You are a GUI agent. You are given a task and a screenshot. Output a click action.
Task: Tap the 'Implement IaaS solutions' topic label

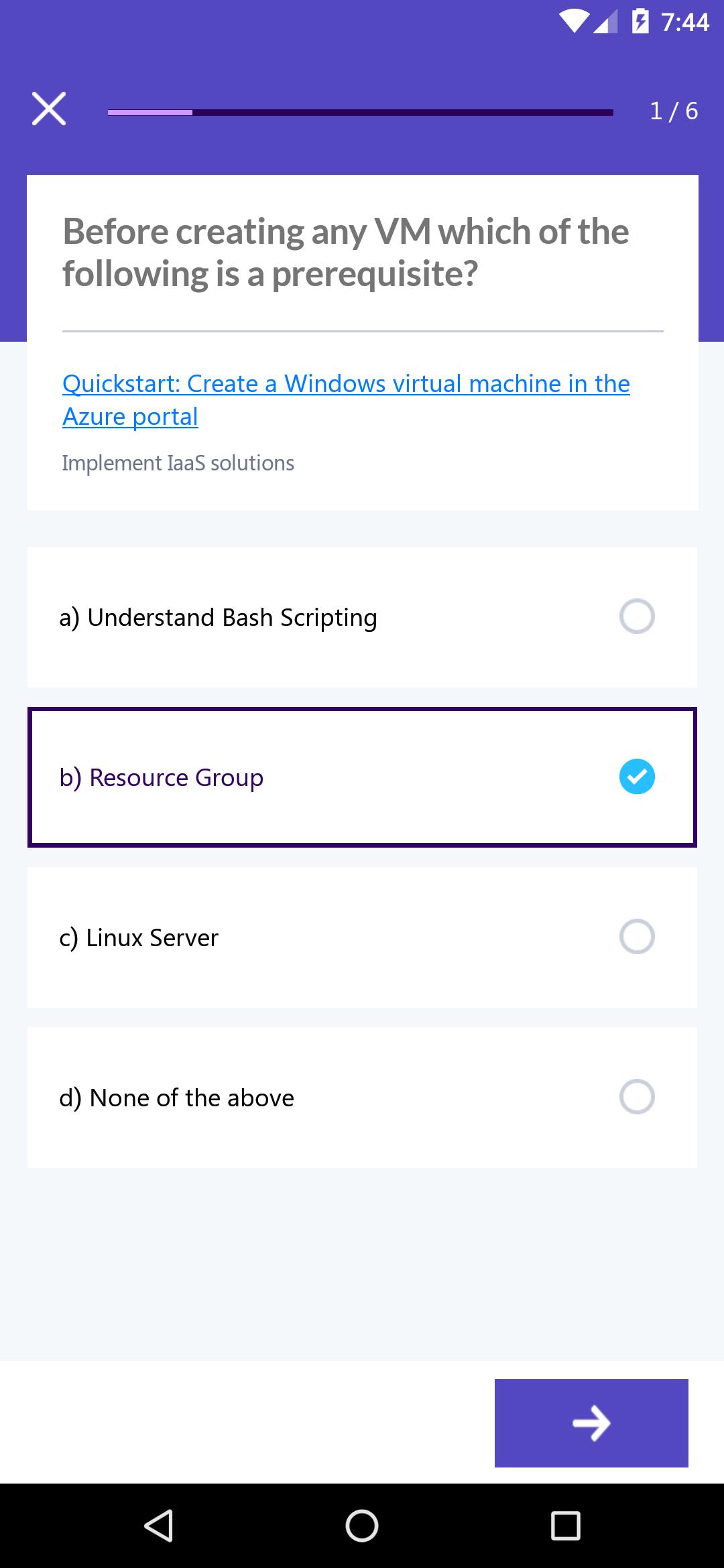pyautogui.click(x=178, y=463)
